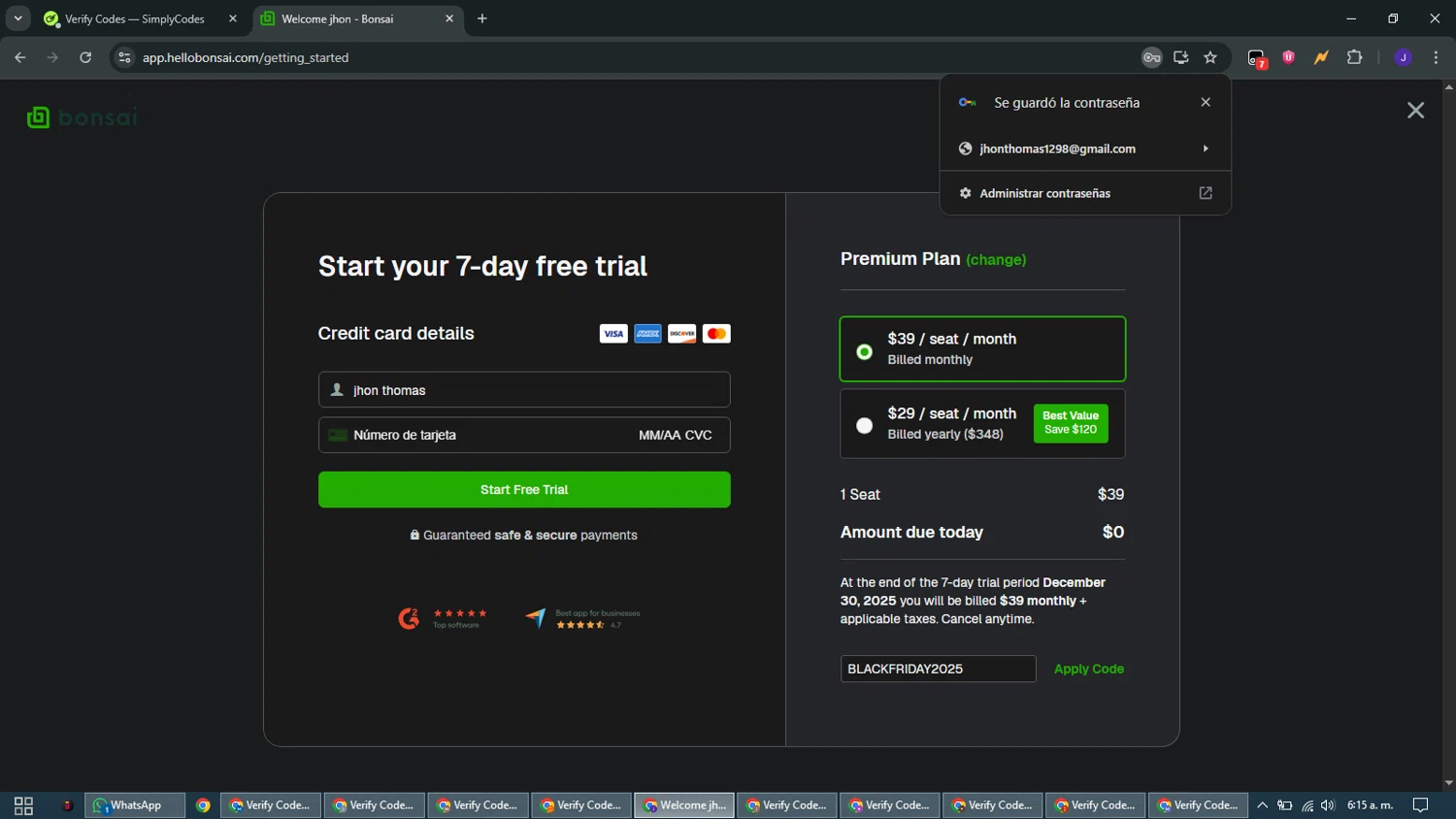Image resolution: width=1456 pixels, height=819 pixels.
Task: Close the Verify Codes — SimplyCodes tab
Action: point(233,18)
